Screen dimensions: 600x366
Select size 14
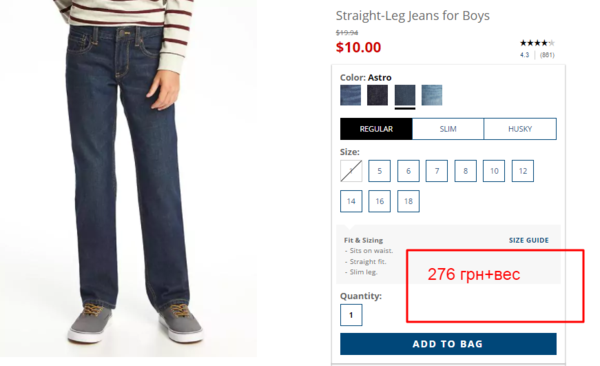[351, 201]
